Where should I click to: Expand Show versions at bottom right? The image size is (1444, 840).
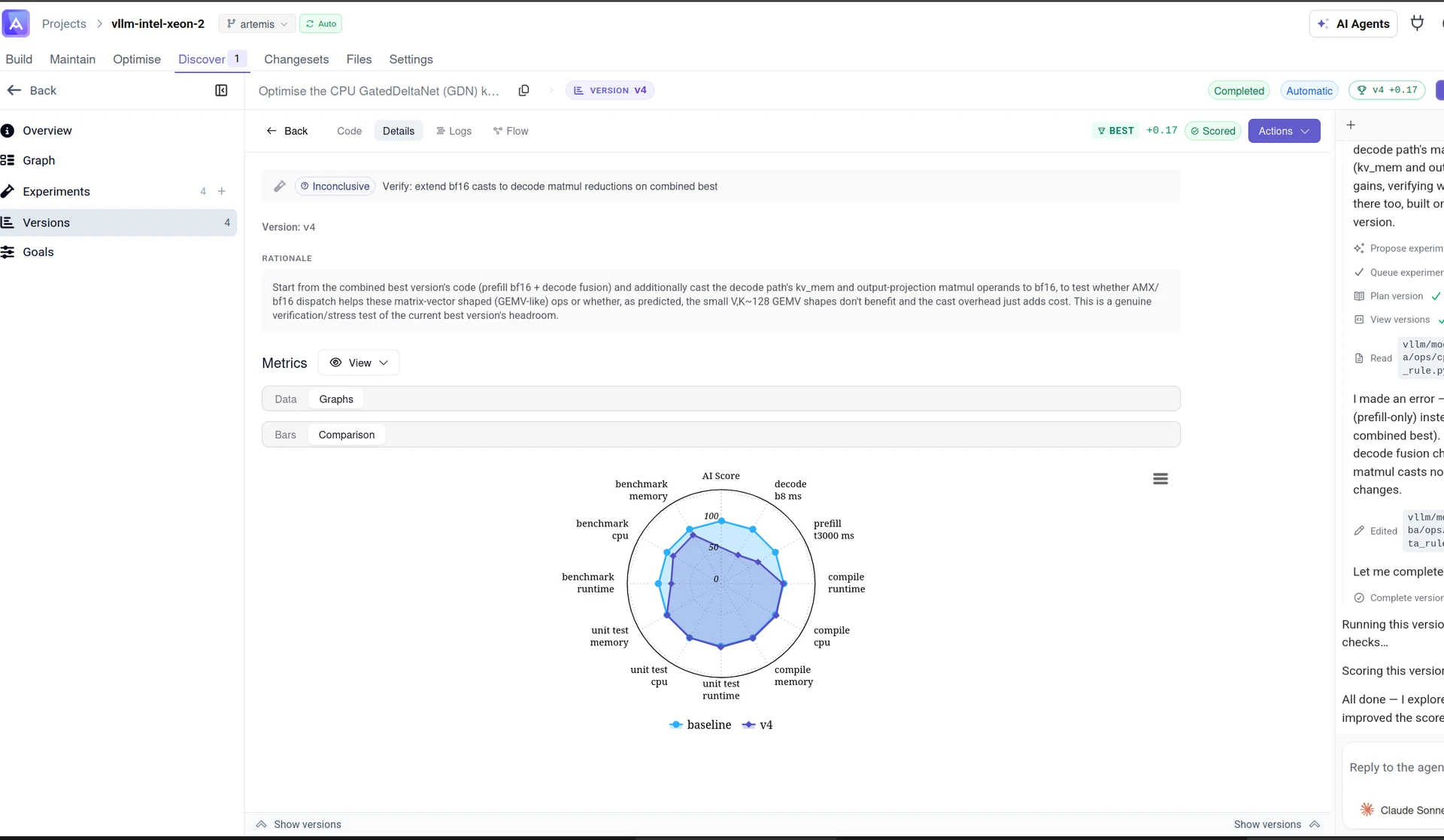1277,824
